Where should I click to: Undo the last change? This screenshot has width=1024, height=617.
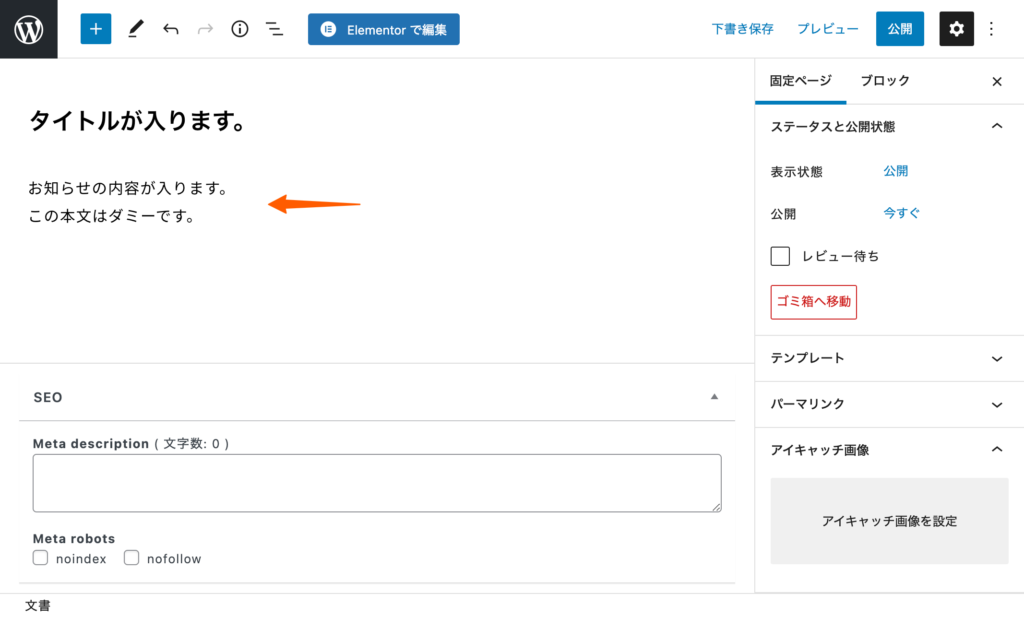(x=171, y=29)
